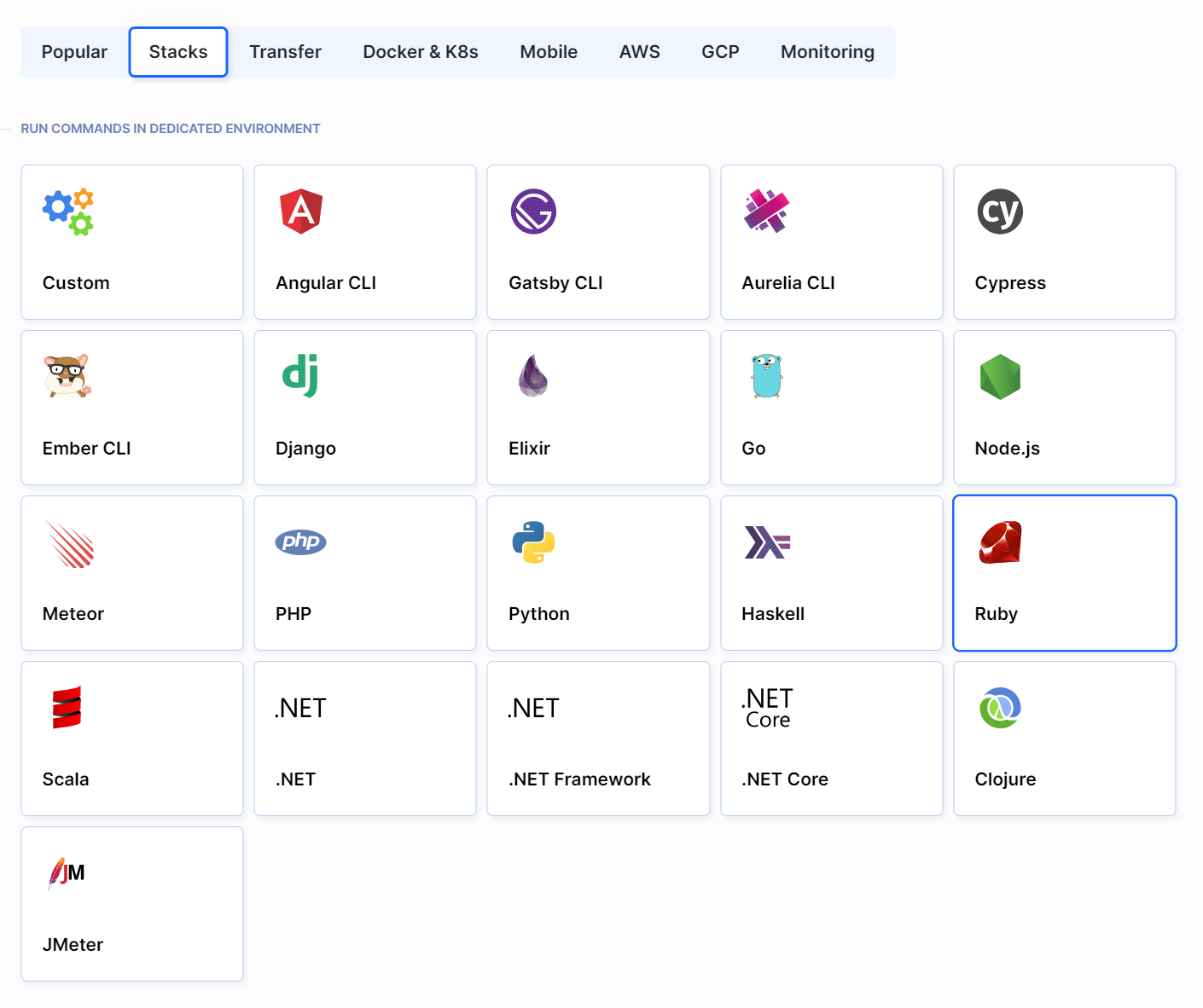1203x1008 pixels.
Task: Click the Ember CLI hamster mascot
Action: click(67, 376)
